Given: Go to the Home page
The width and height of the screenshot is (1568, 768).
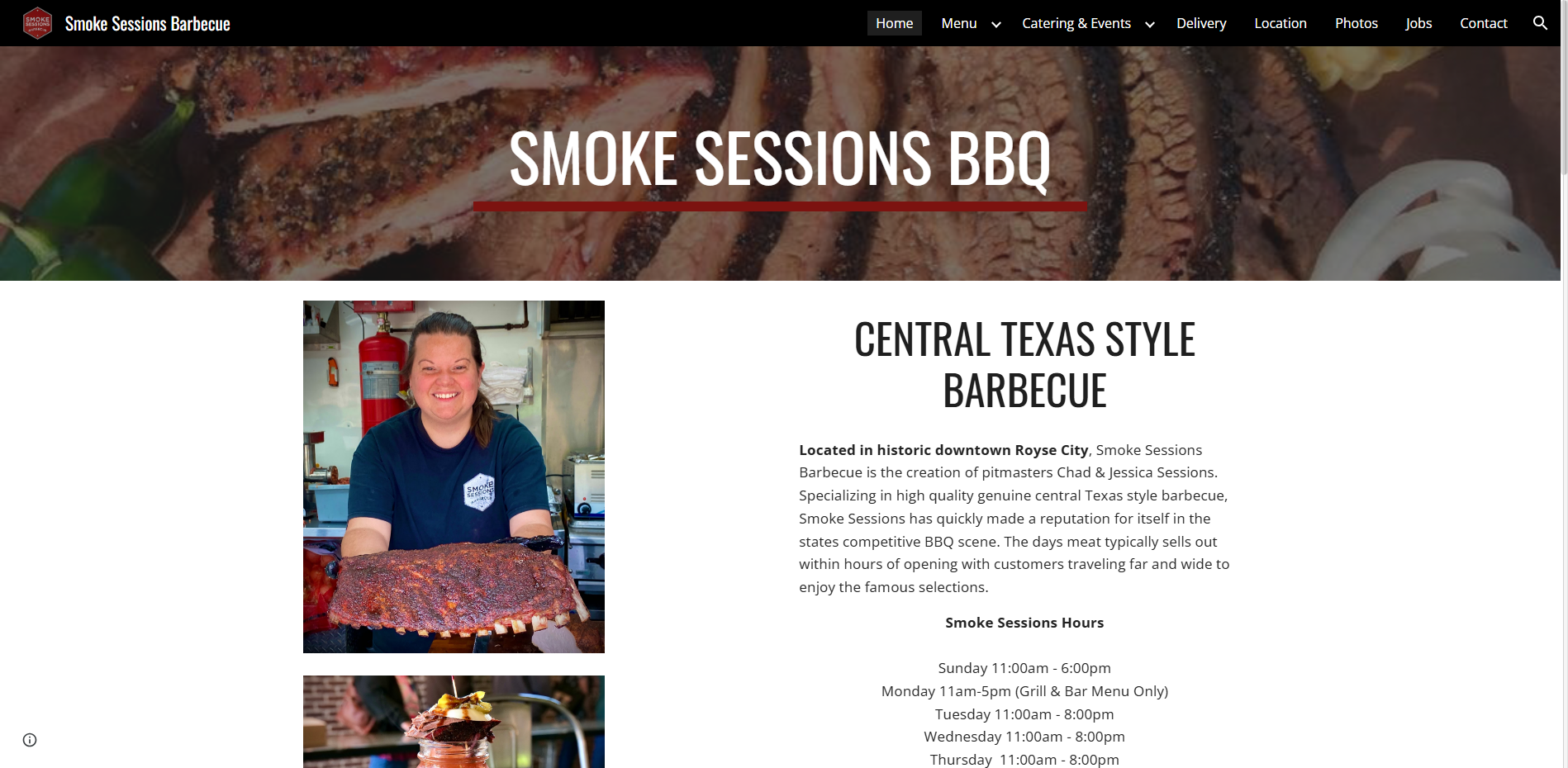Looking at the screenshot, I should [x=894, y=23].
